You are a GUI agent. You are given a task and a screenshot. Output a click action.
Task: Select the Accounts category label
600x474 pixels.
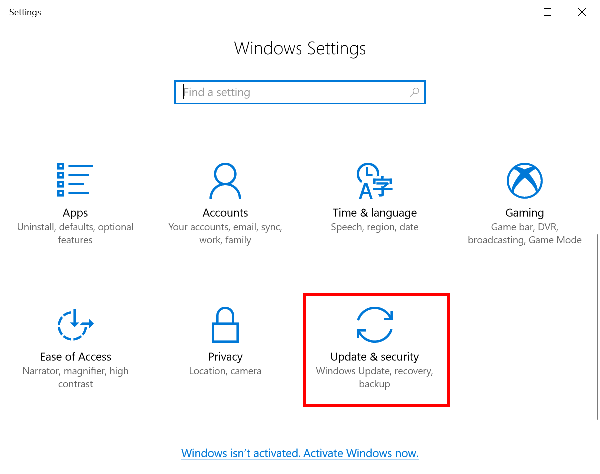point(225,213)
